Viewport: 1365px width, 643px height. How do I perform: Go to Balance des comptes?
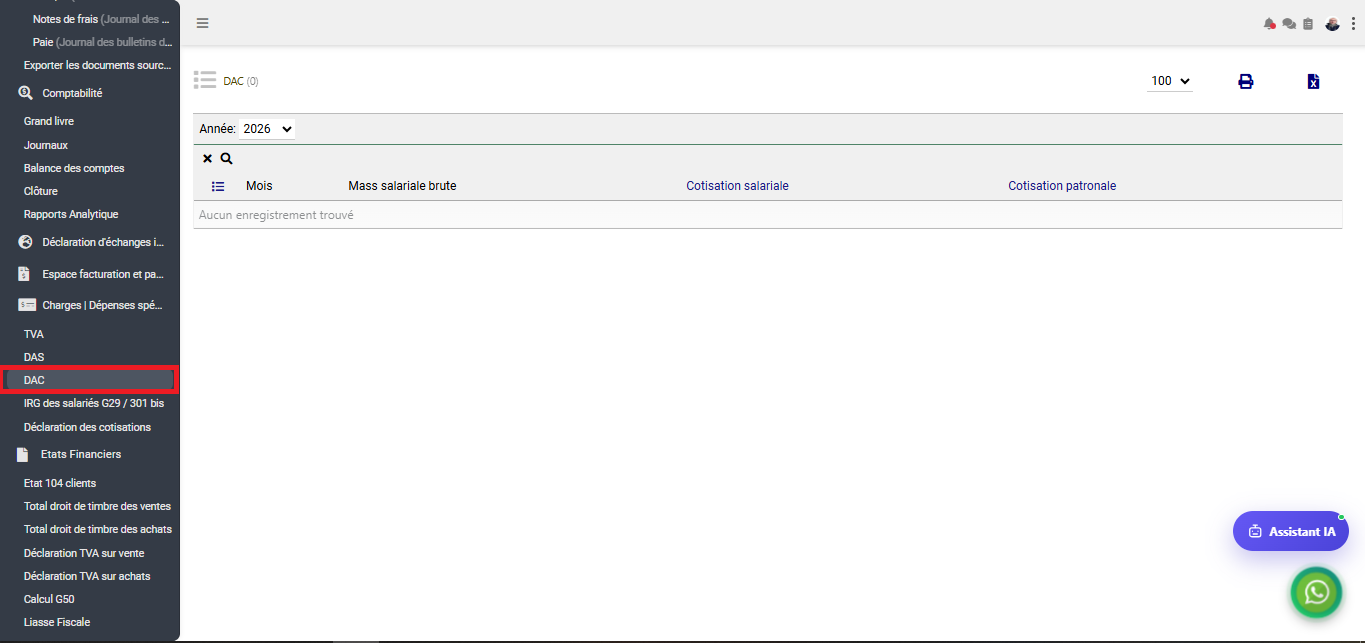pos(74,168)
